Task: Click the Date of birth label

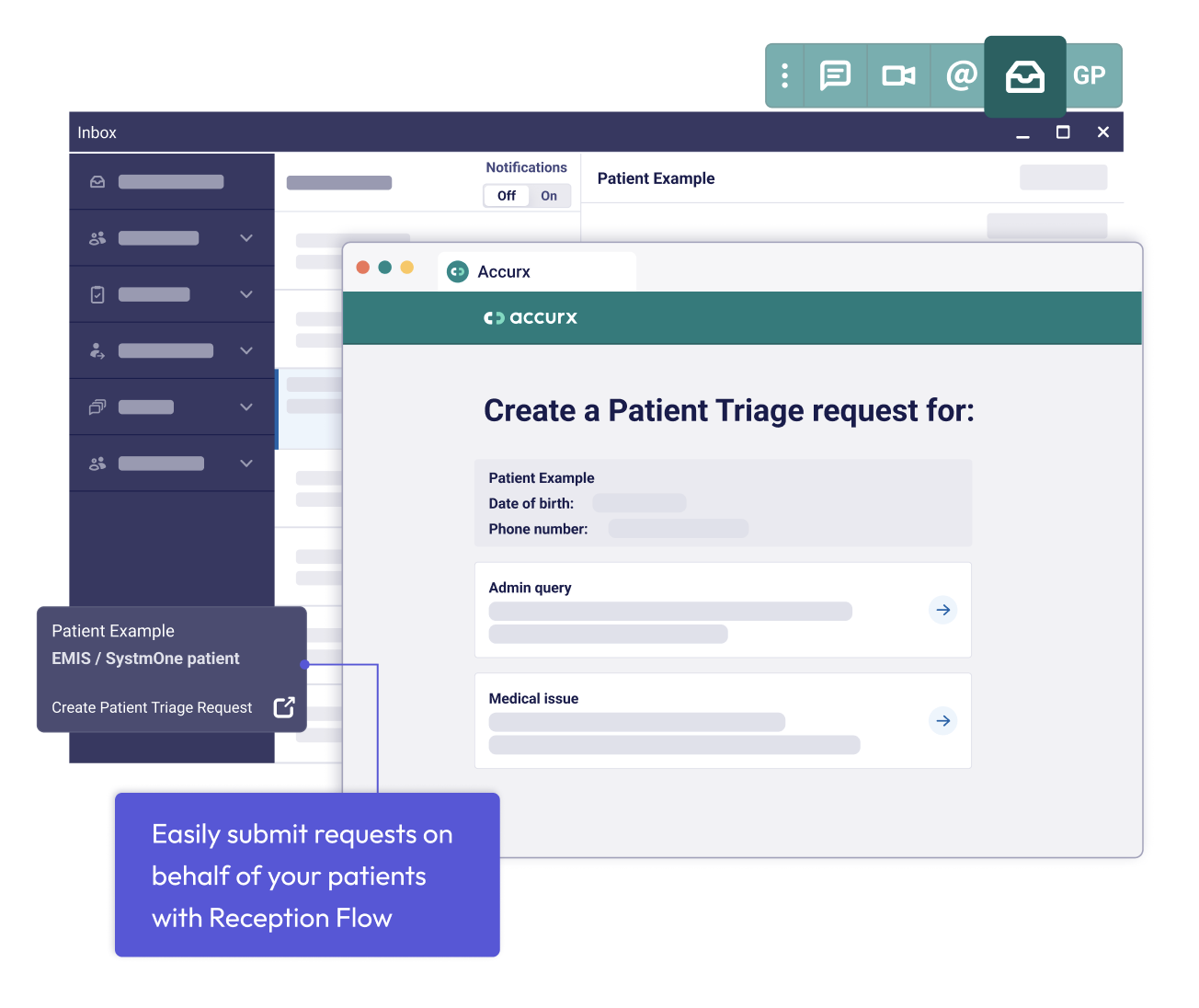Action: click(x=531, y=503)
